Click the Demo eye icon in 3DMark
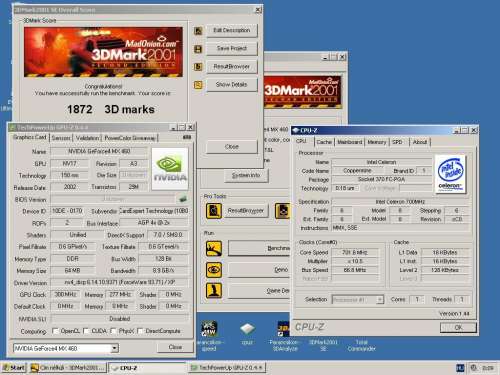 point(214,270)
